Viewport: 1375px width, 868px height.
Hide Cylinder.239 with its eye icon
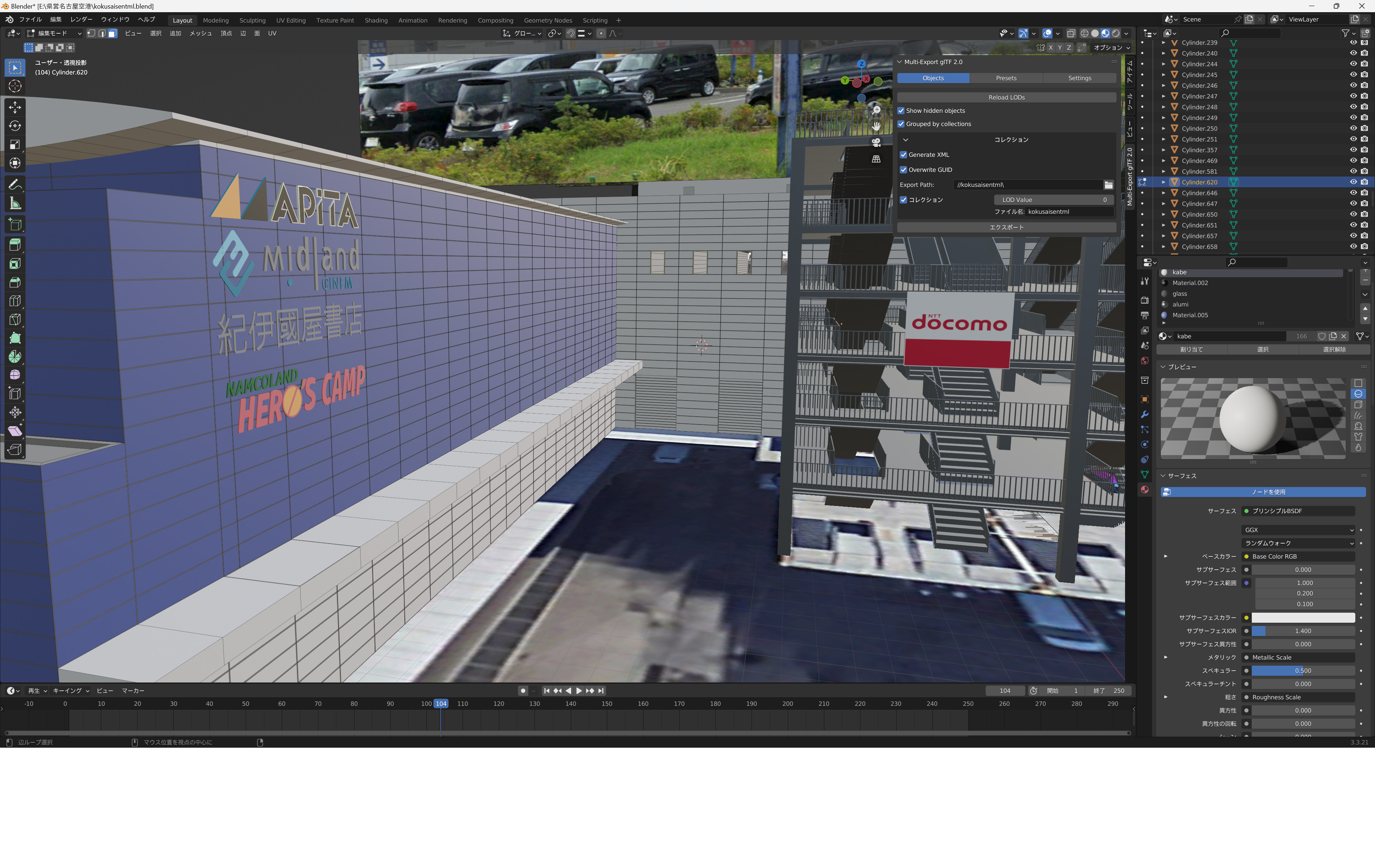coord(1353,43)
